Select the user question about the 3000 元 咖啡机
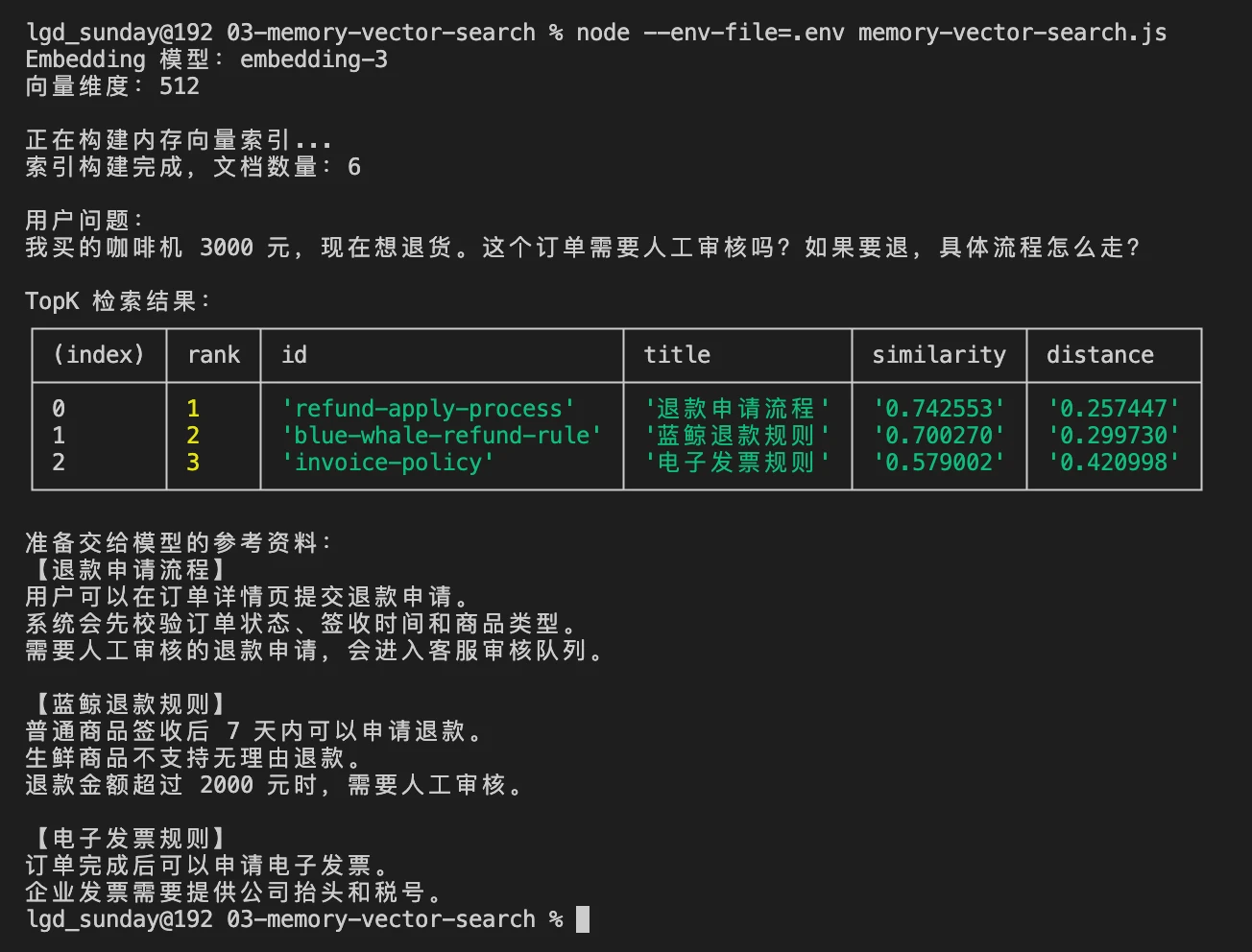Screen dimensions: 1252x952 point(583,248)
